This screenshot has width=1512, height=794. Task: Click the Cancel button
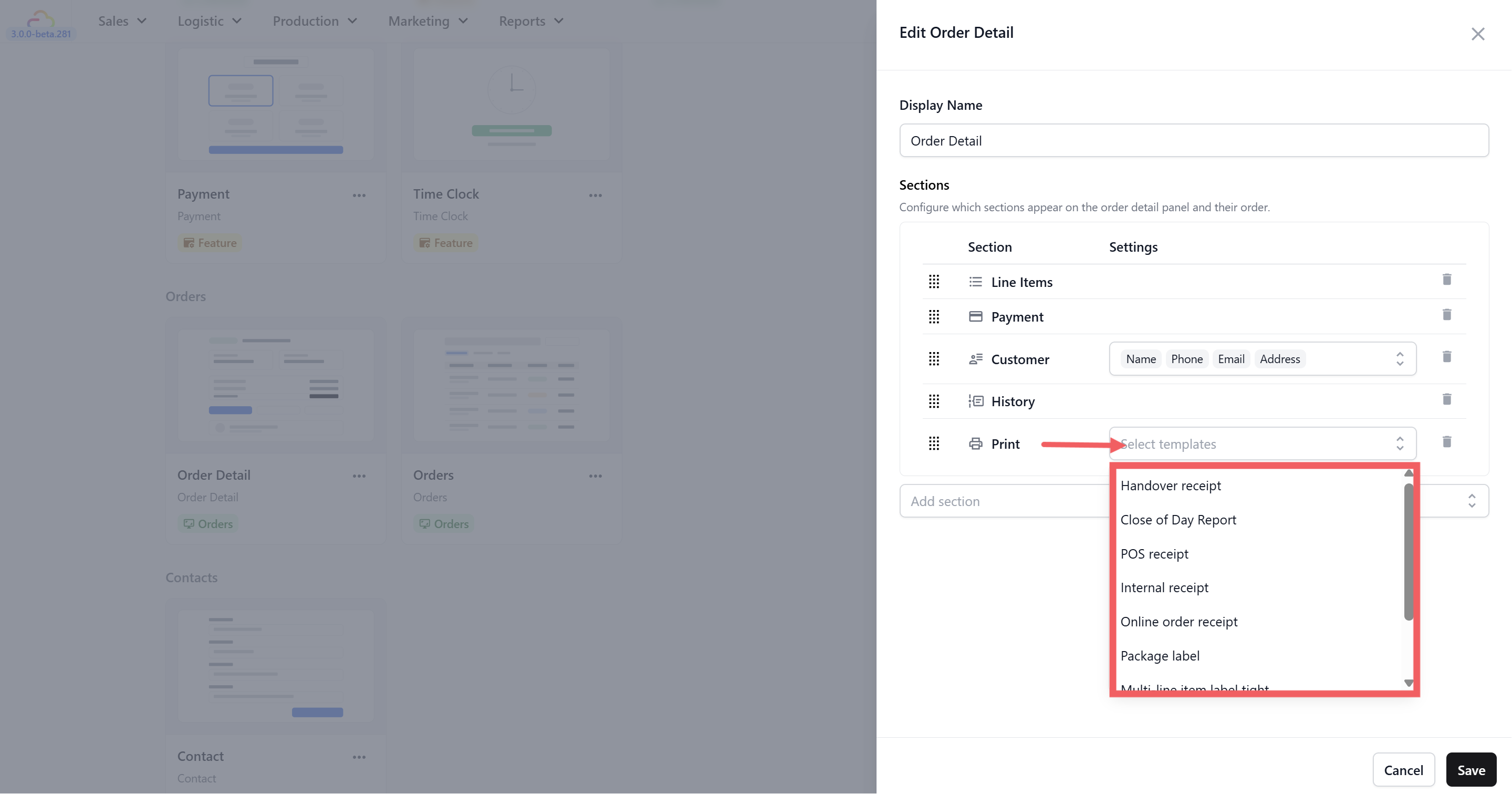pyautogui.click(x=1403, y=770)
